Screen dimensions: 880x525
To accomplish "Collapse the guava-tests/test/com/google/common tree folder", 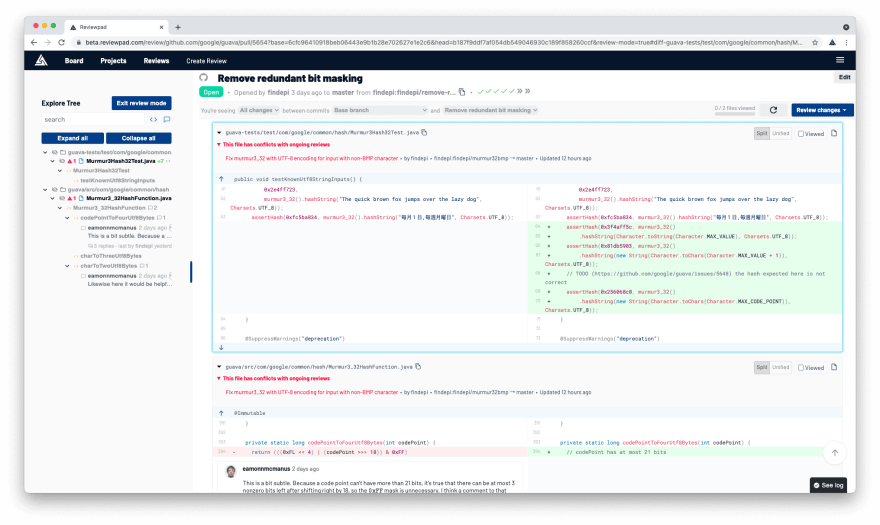I will coord(45,152).
